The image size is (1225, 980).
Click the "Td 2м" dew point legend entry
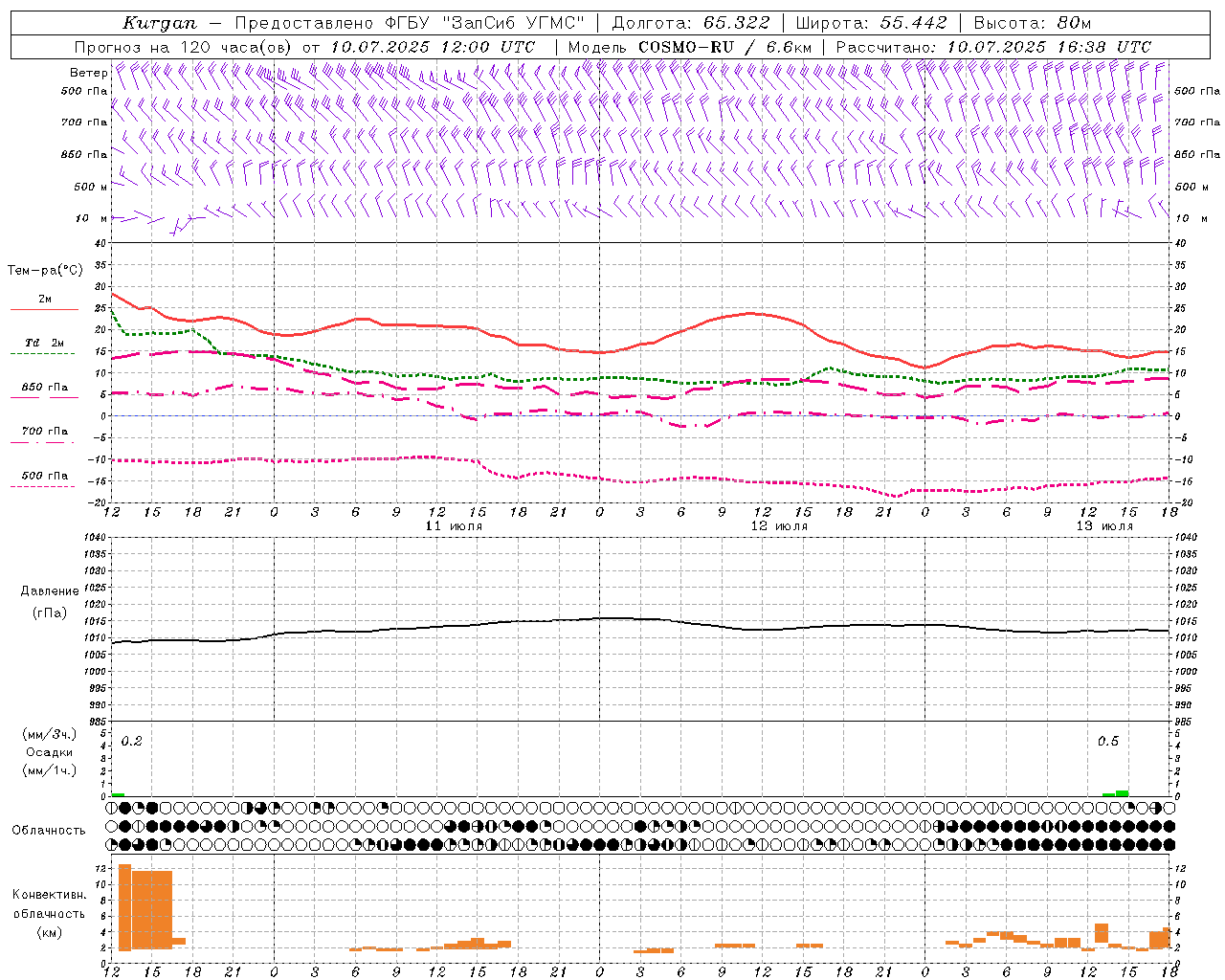click(x=44, y=343)
